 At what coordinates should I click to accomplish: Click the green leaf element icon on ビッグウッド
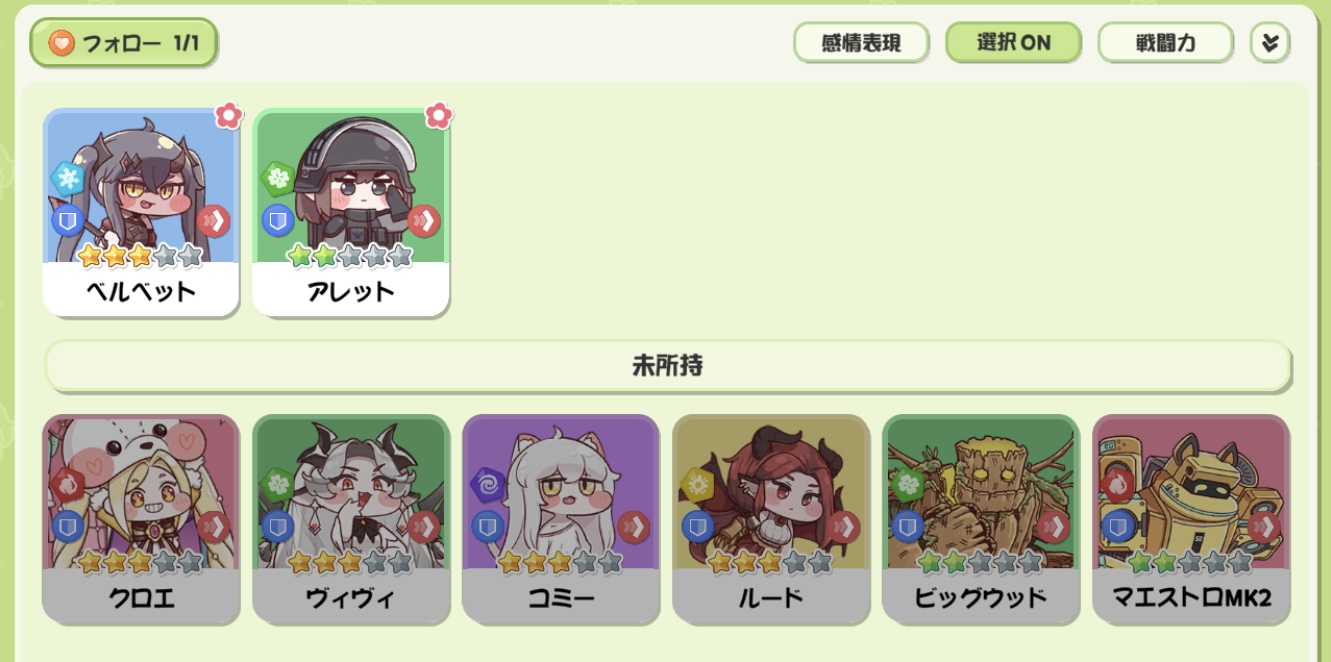908,484
